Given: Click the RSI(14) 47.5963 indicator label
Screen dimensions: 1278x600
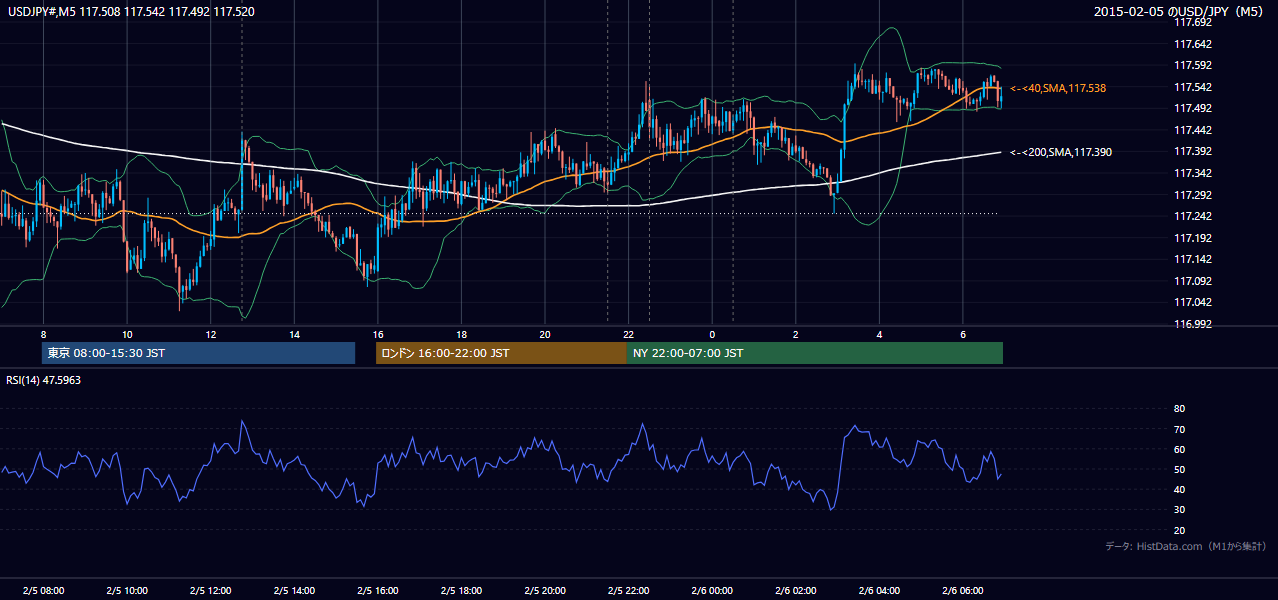Looking at the screenshot, I should (x=44, y=380).
